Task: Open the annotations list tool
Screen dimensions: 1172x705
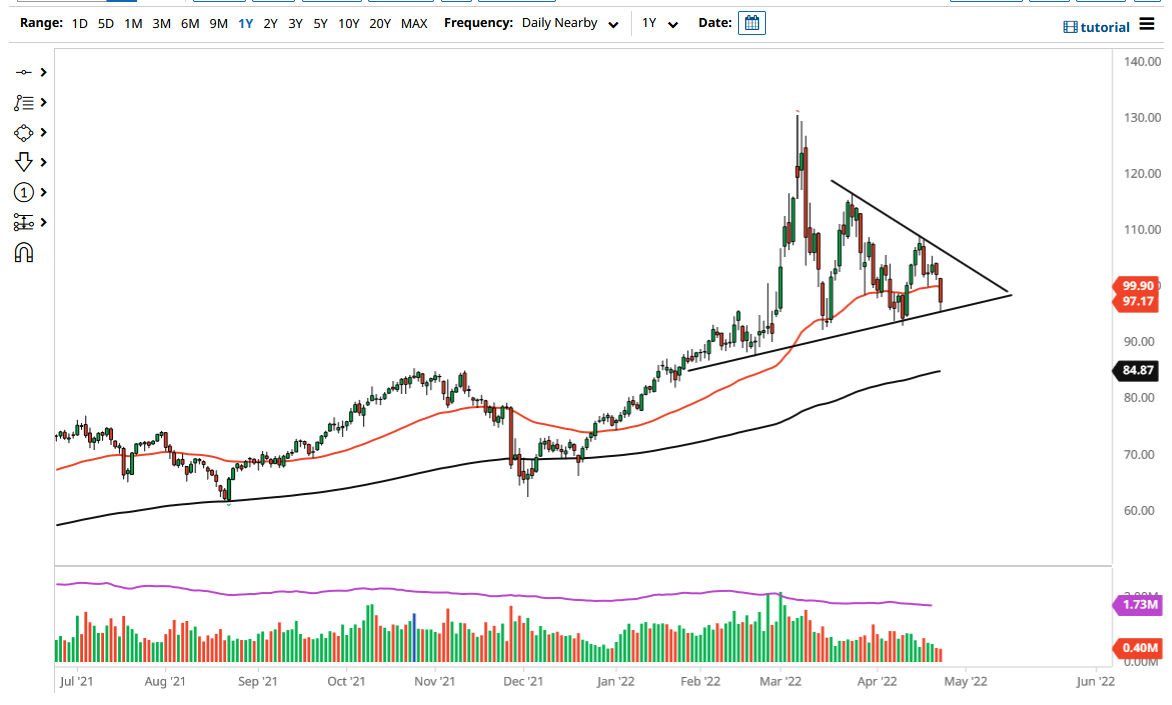Action: [22, 102]
